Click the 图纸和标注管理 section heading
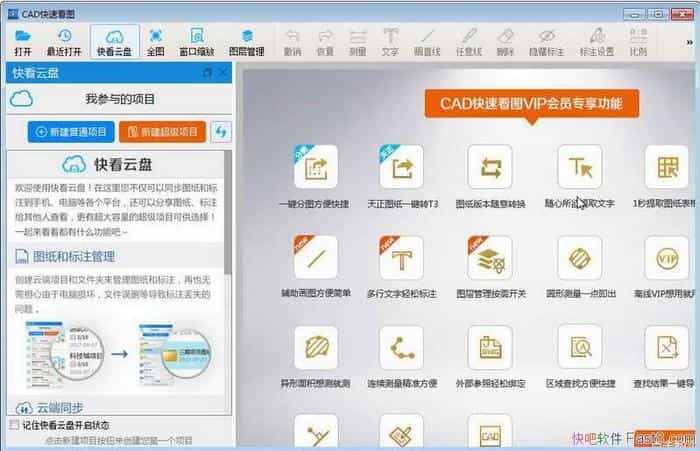Screen dimensions: 700x451 pos(65,256)
